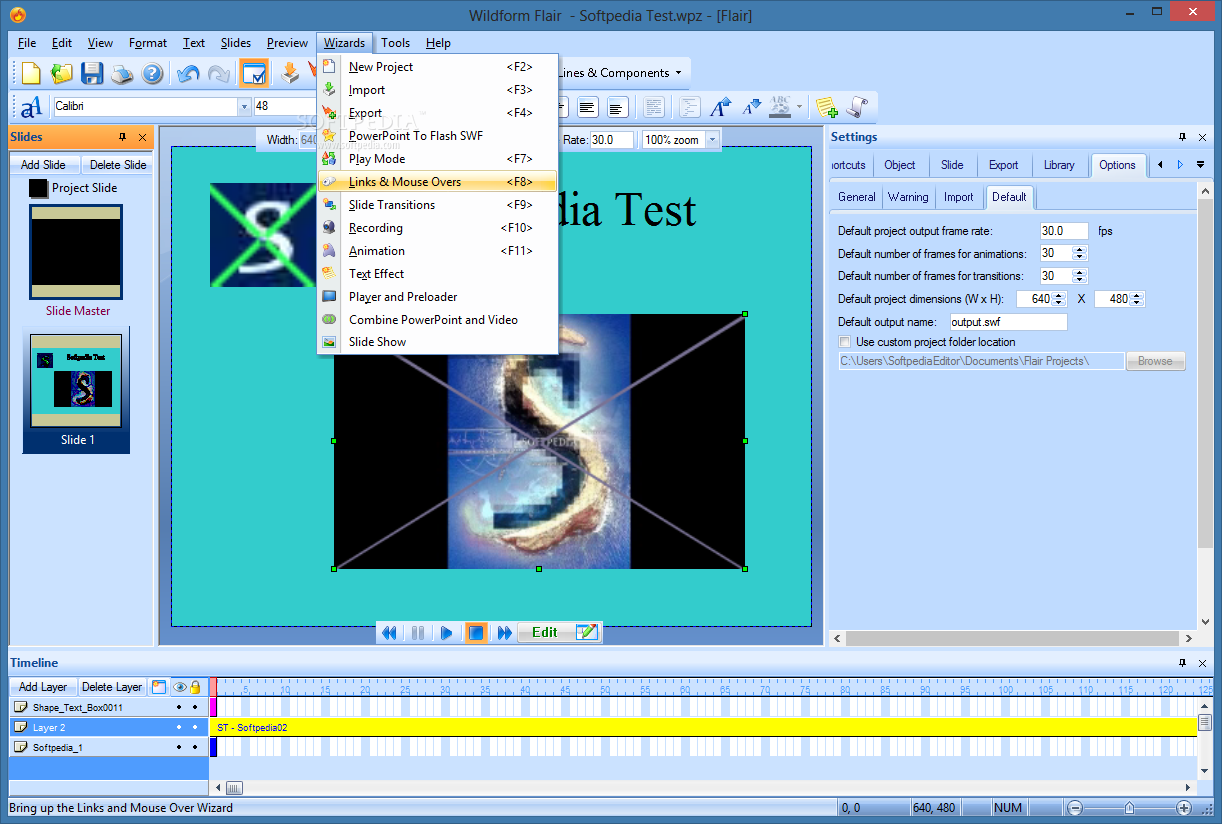The image size is (1222, 824).
Task: Select Links & Mouse Overs in Wizards menu
Action: [437, 182]
